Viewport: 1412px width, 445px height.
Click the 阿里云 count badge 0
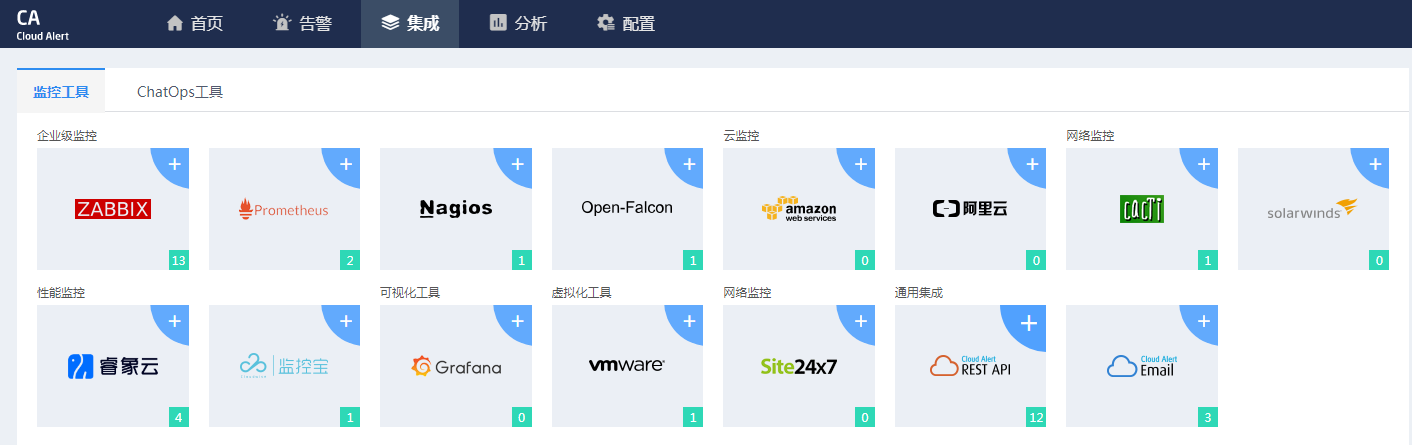click(1036, 261)
